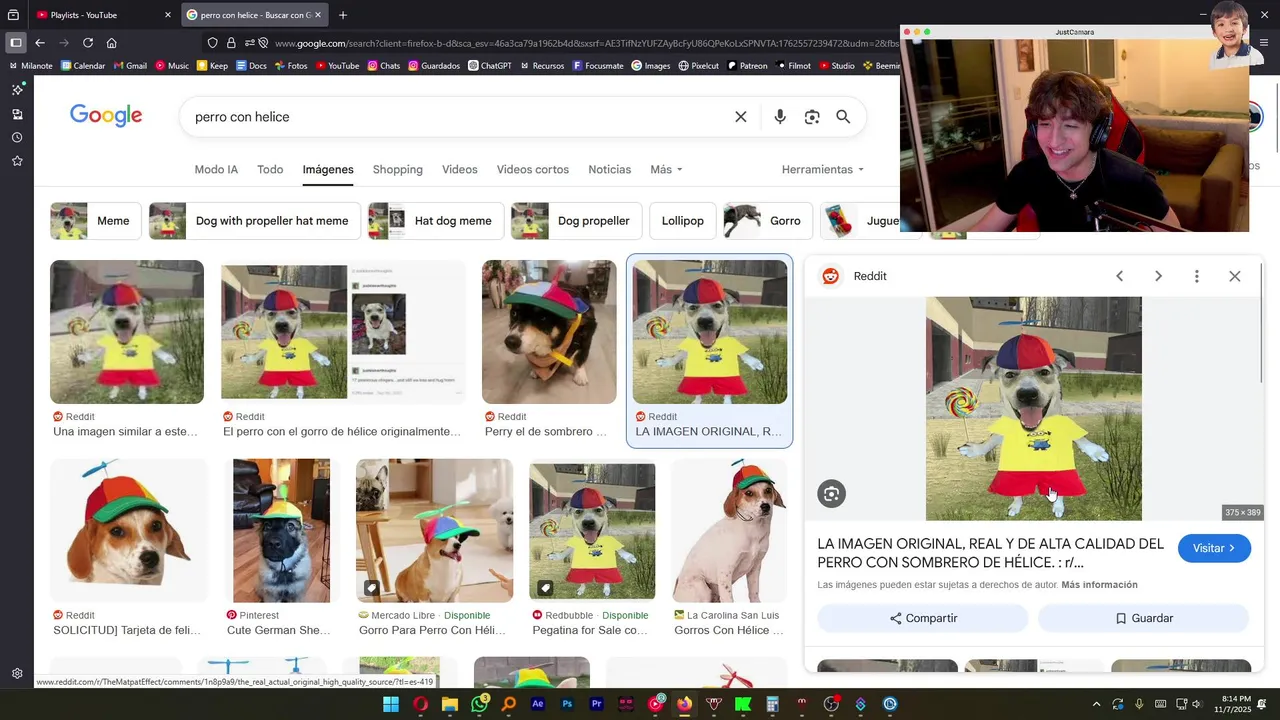Filter by Dog with propeller hat meme chip
Viewport: 1280px width, 720px height.
point(254,221)
